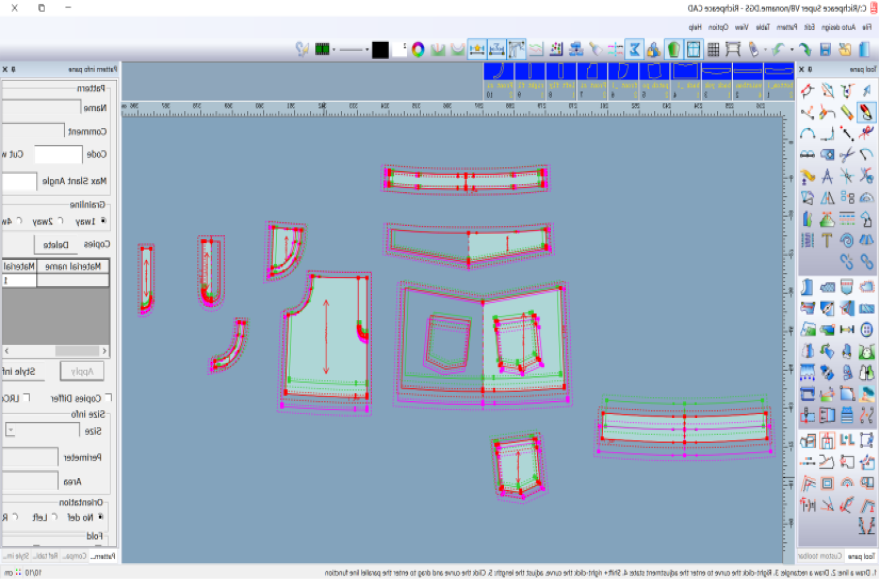Click the black color swatch in toolbar

[380, 48]
